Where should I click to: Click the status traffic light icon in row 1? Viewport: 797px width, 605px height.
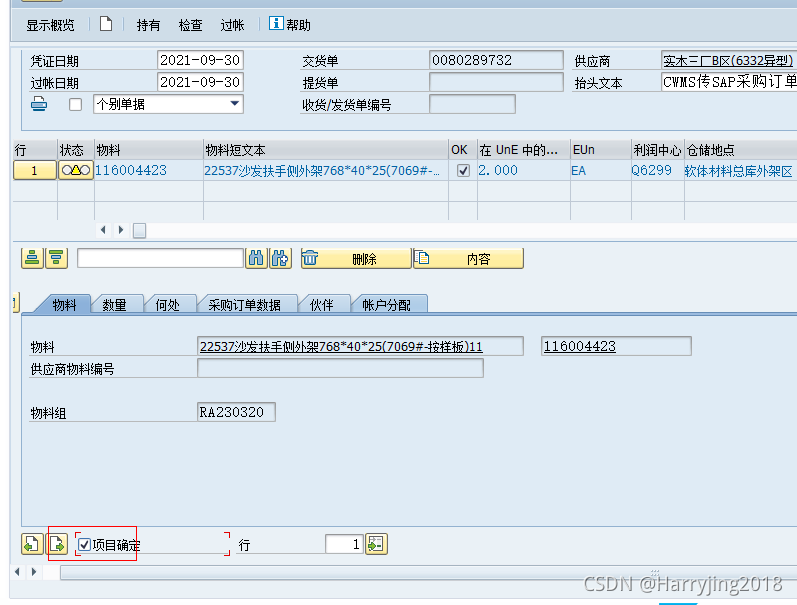pos(76,170)
